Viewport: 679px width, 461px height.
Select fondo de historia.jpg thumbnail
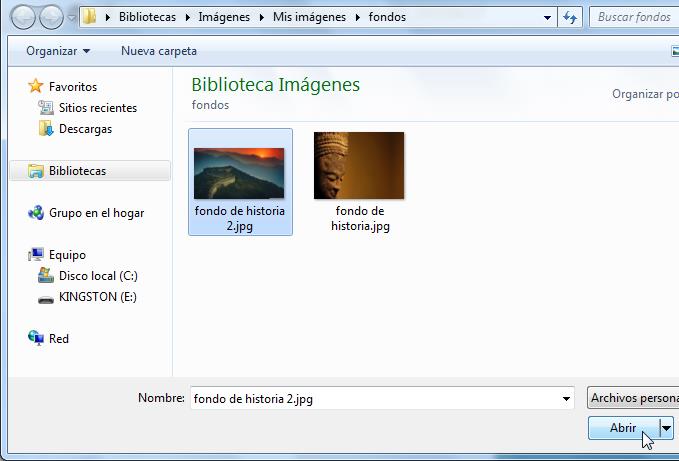359,165
